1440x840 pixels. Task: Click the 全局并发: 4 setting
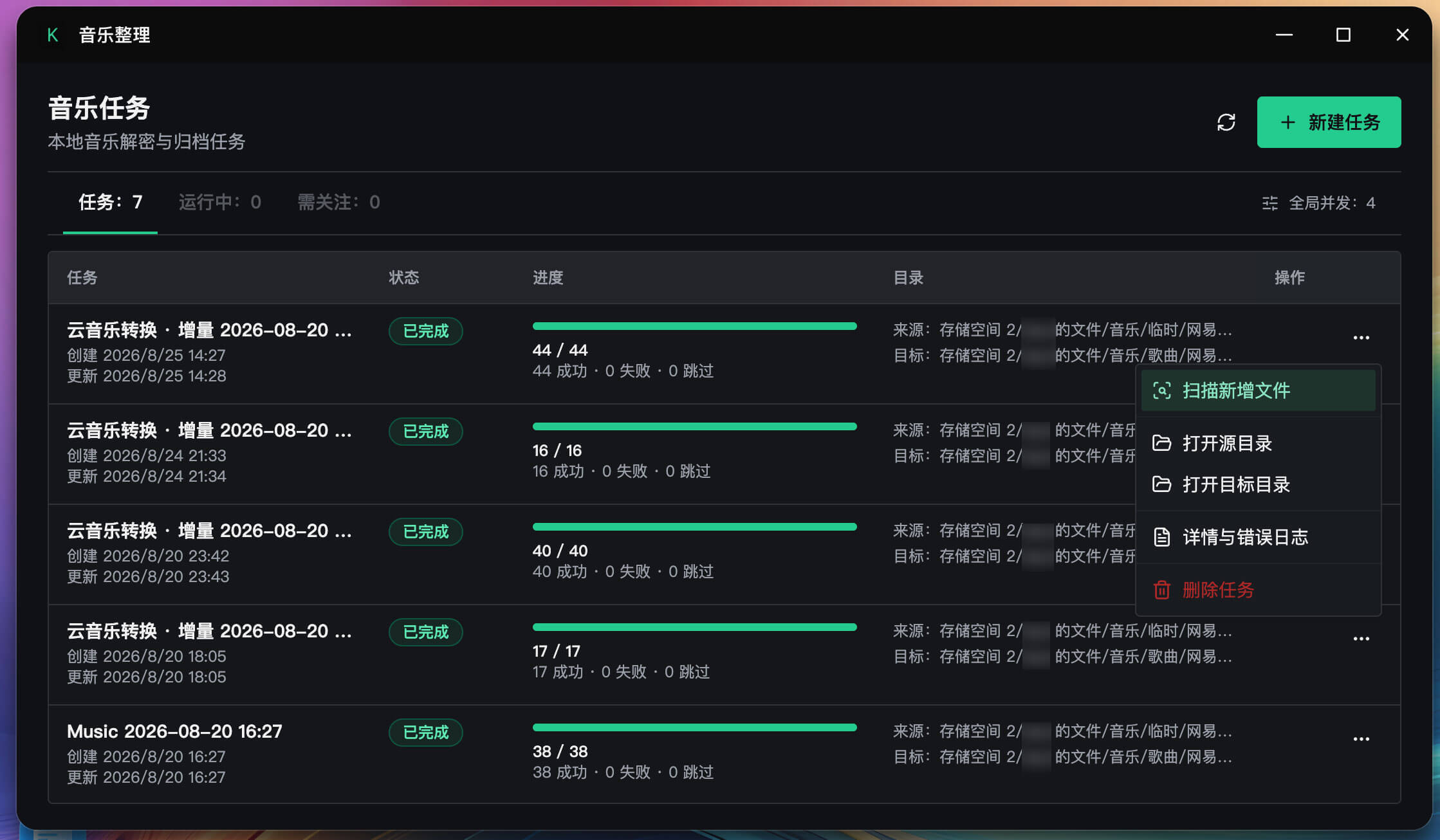1318,203
